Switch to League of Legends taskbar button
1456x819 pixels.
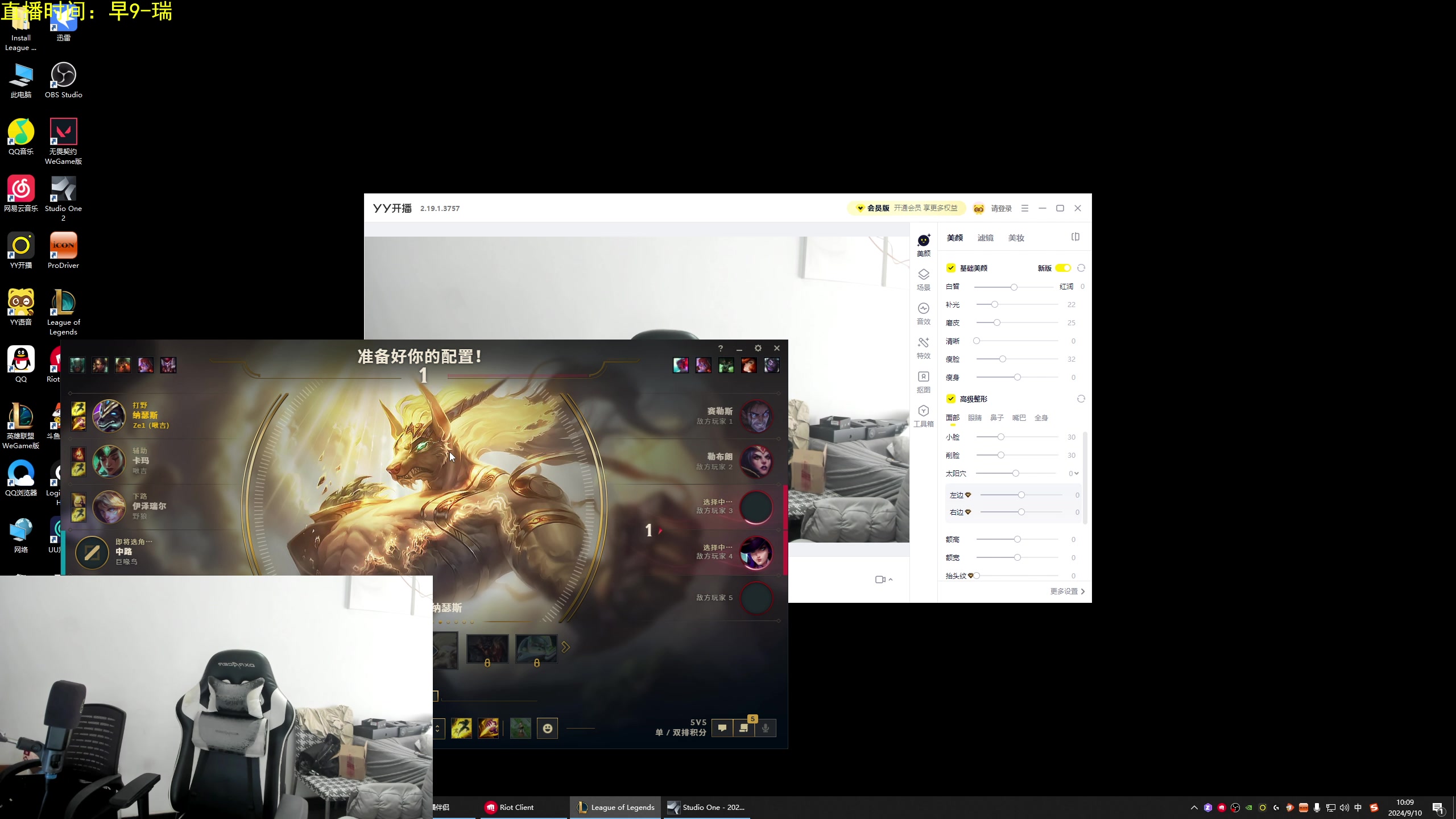[x=616, y=807]
